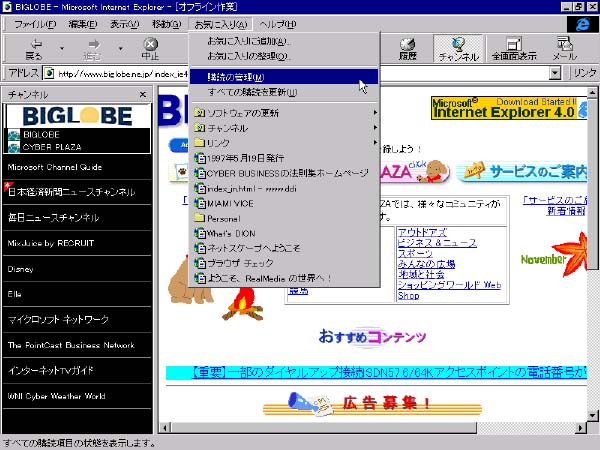600x450 pixels.
Task: Select Manage Subscriptions (購読の管理)
Action: point(284,77)
